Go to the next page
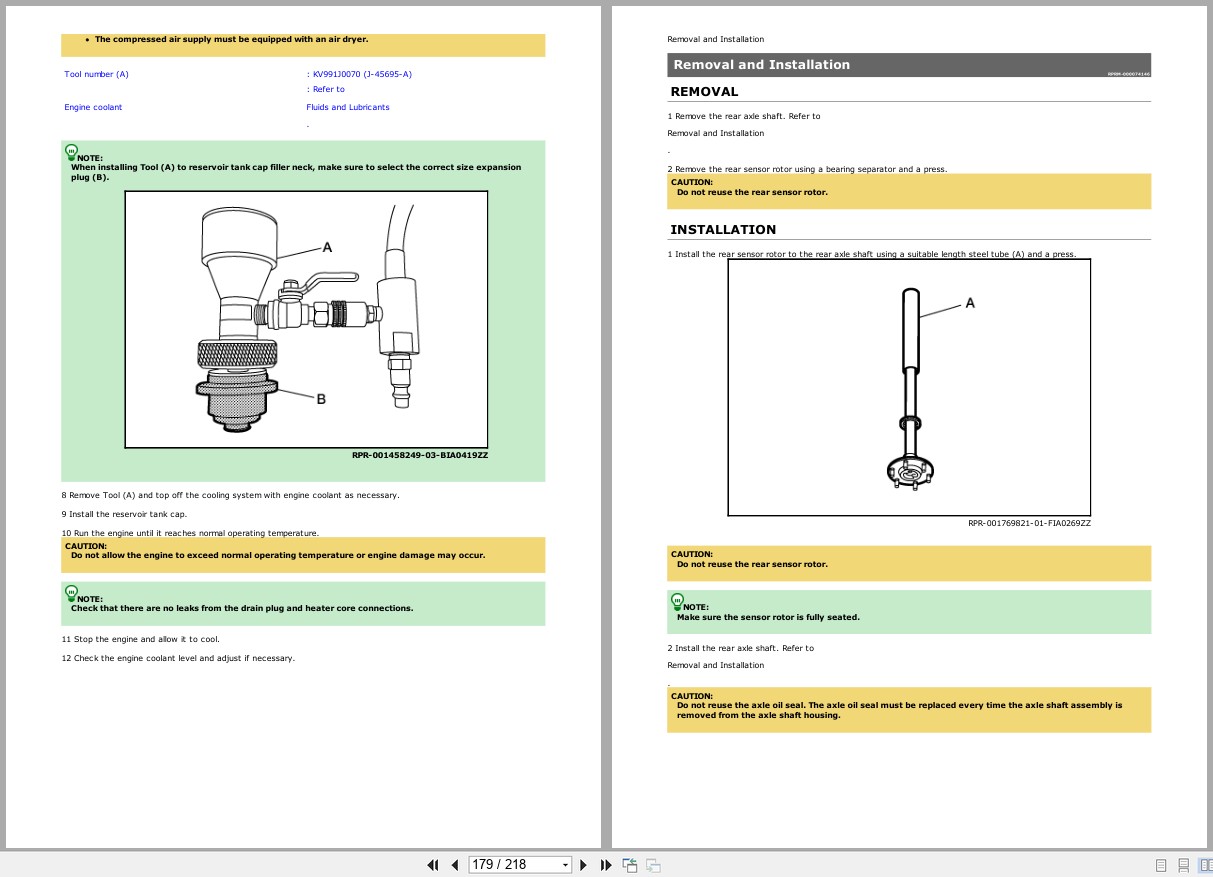The width and height of the screenshot is (1213, 877). [x=584, y=865]
